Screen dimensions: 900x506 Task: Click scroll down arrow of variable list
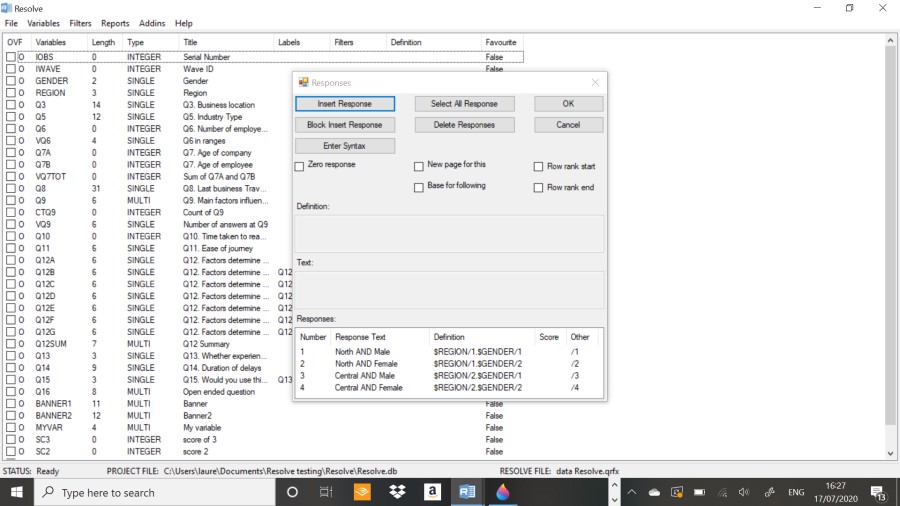(890, 453)
